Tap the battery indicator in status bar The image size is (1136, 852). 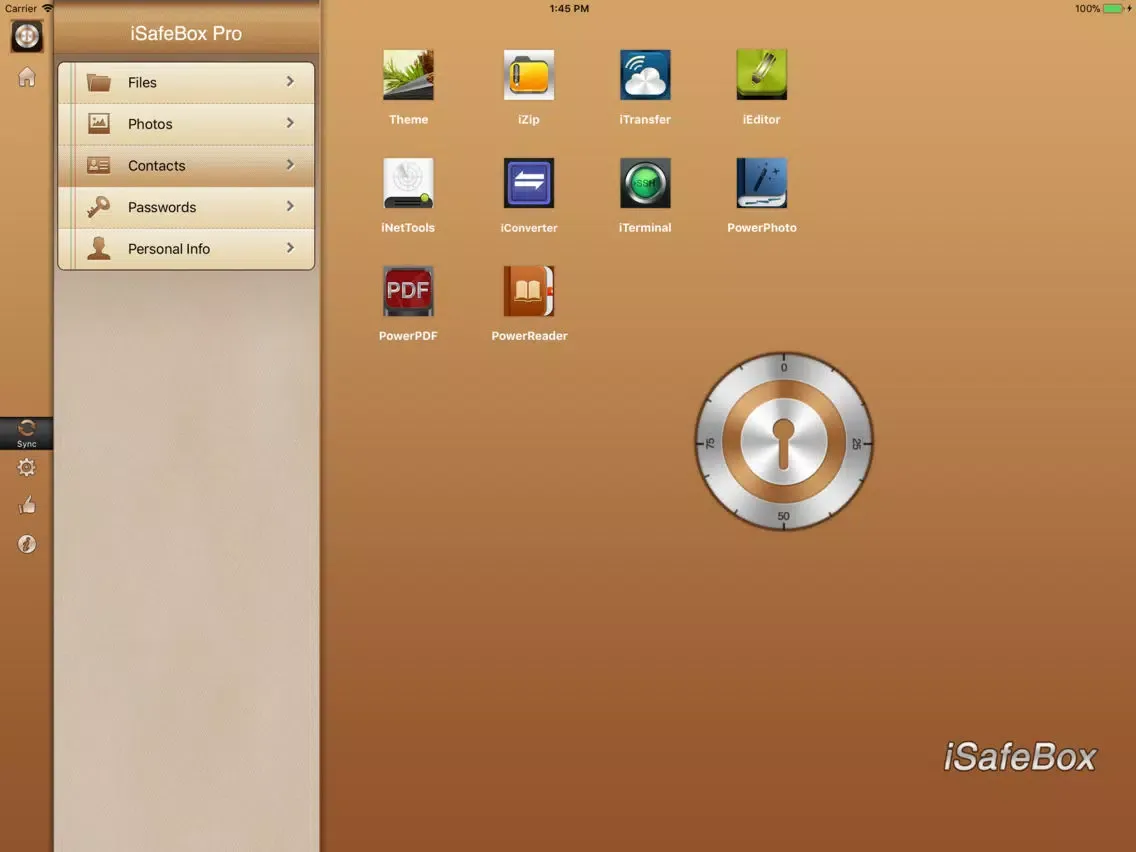tap(1115, 9)
